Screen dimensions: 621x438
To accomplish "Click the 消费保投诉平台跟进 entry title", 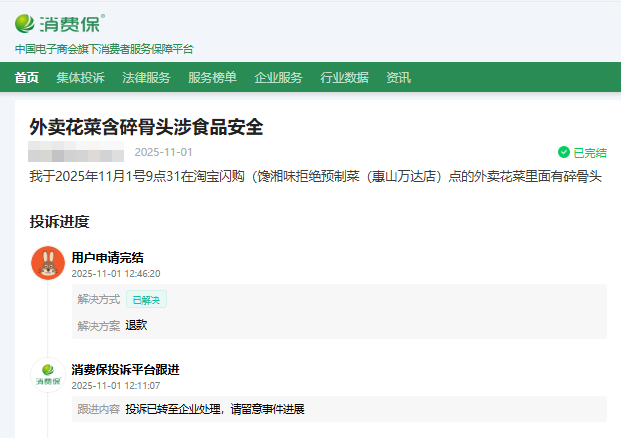I will pyautogui.click(x=125, y=369).
